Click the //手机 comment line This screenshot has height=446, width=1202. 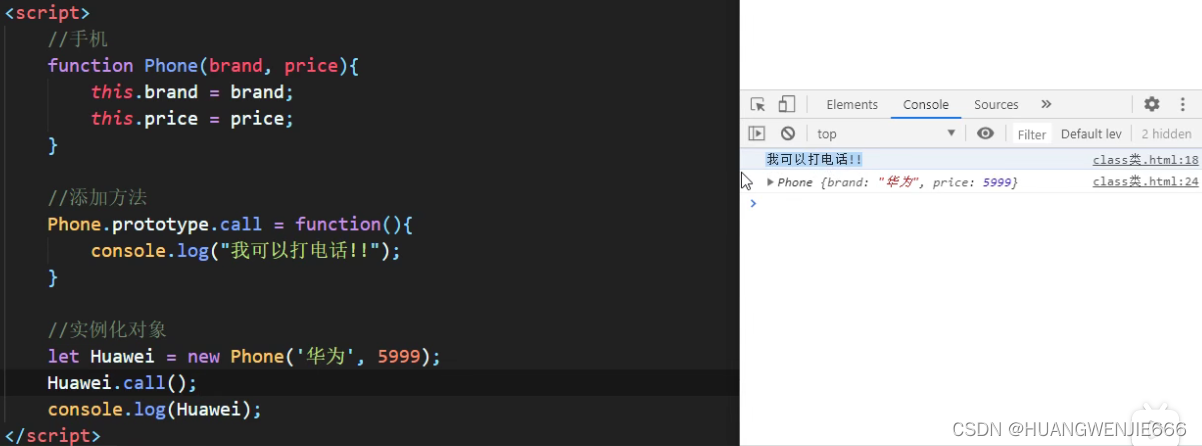point(77,39)
